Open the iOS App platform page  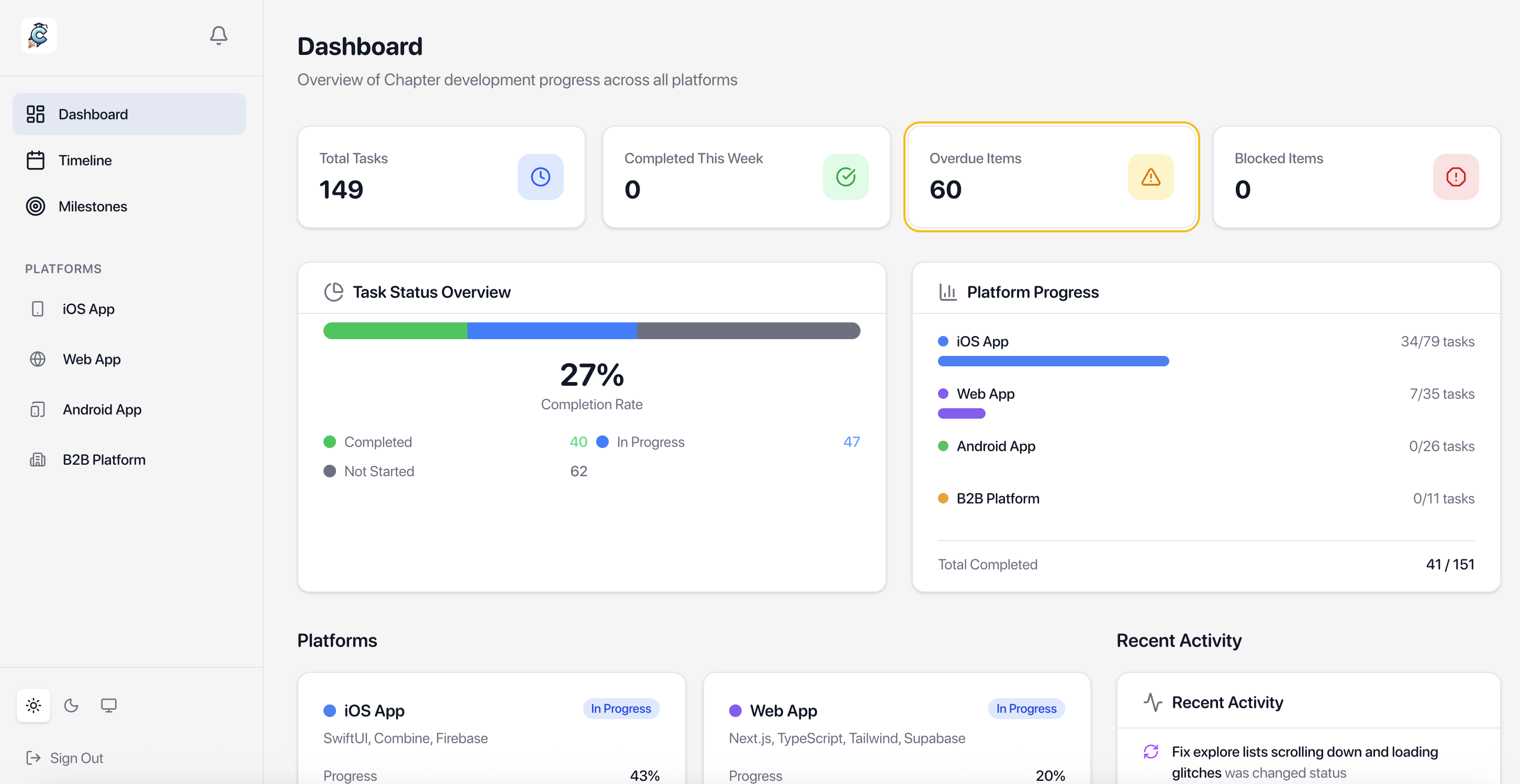tap(88, 309)
